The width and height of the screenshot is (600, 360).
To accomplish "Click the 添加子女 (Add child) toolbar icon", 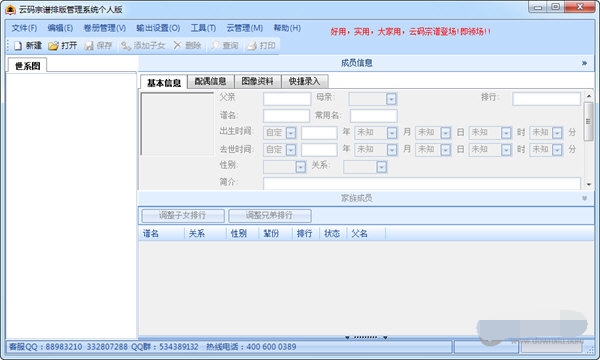I will 126,46.
